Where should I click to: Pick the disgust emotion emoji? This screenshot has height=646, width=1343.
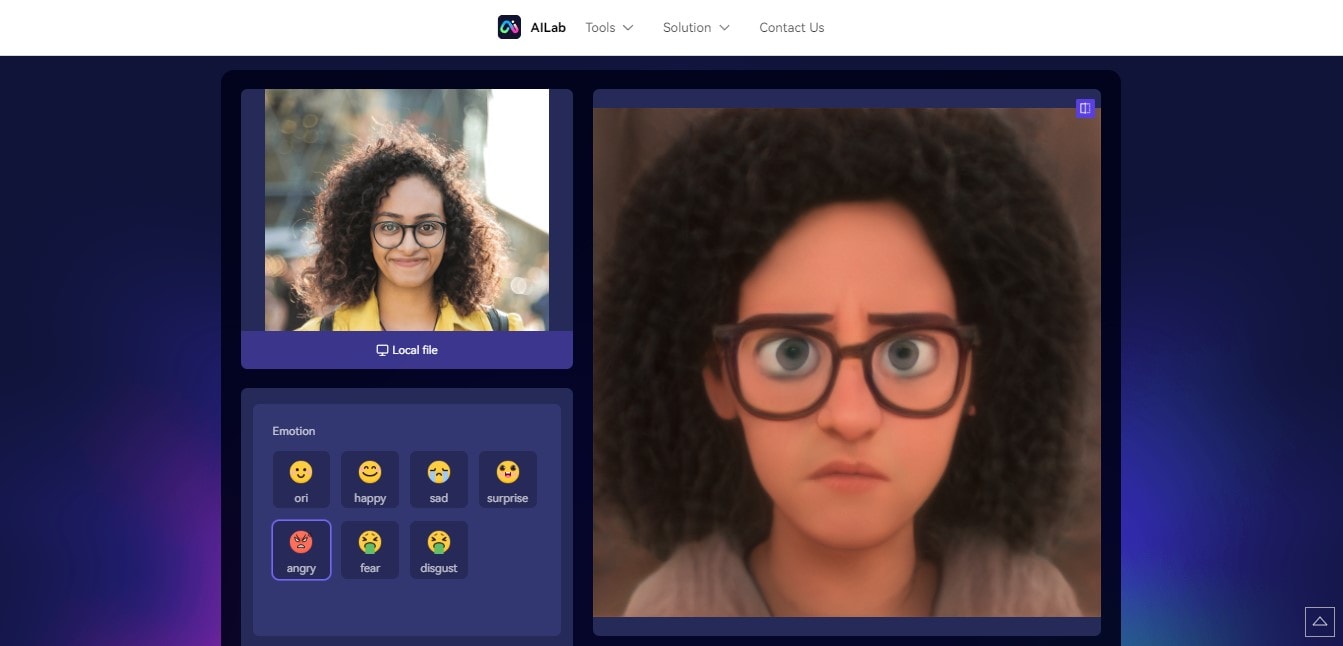tap(439, 549)
